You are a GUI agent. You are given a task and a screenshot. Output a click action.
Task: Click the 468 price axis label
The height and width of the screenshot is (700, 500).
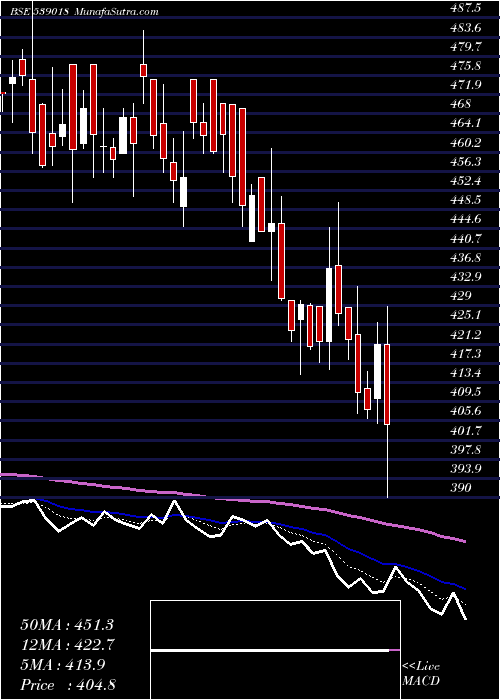462,104
